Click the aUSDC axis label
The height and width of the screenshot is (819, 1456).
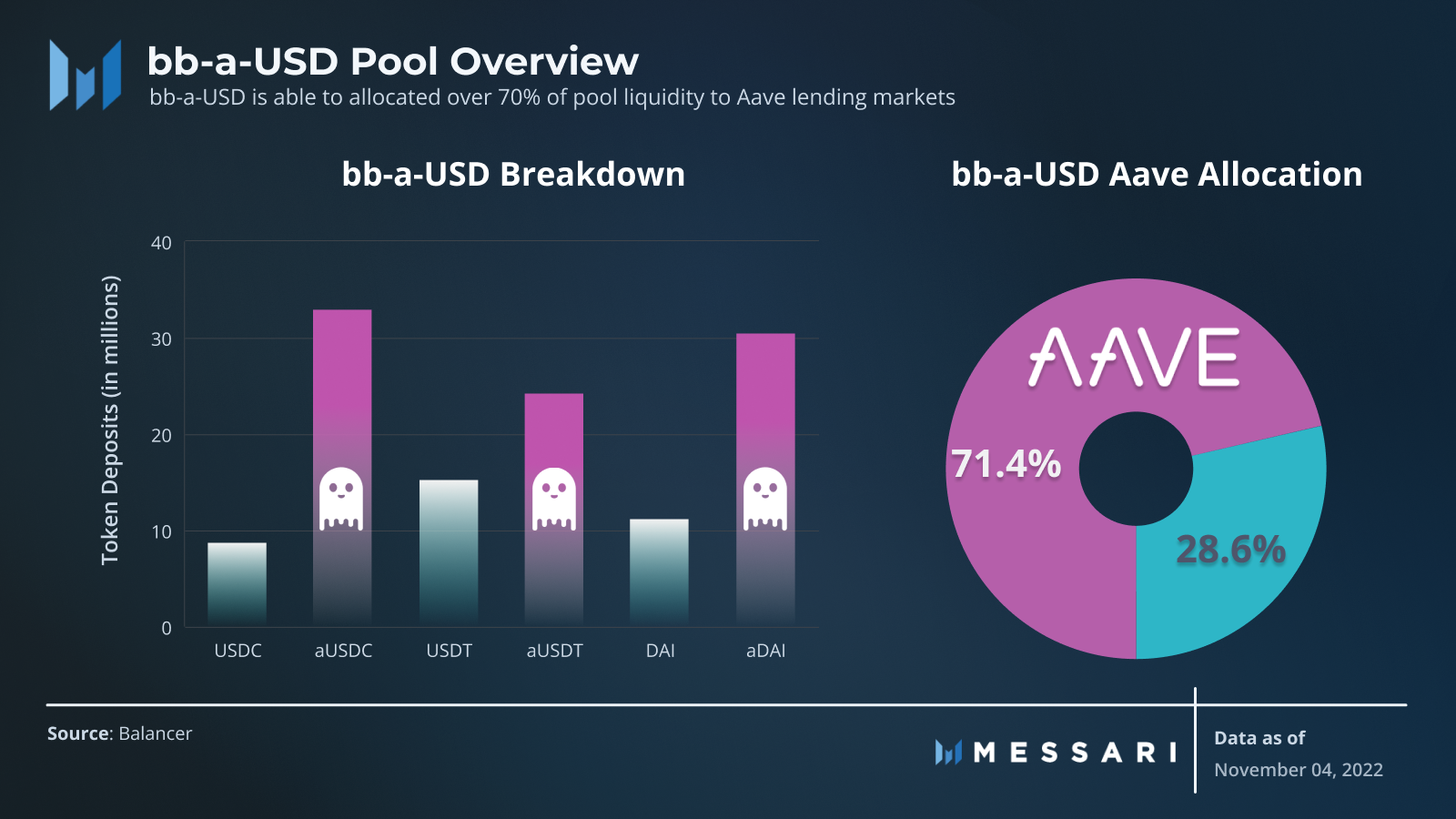coord(343,651)
